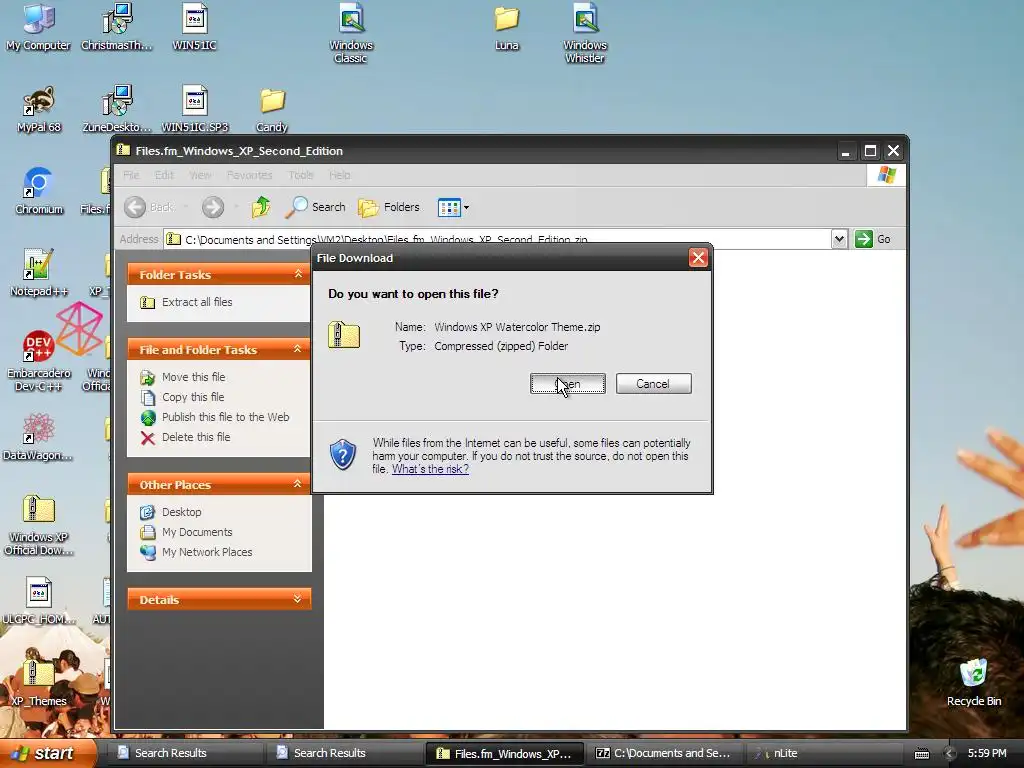Expand the Details panel
1024x768 pixels.
point(298,600)
